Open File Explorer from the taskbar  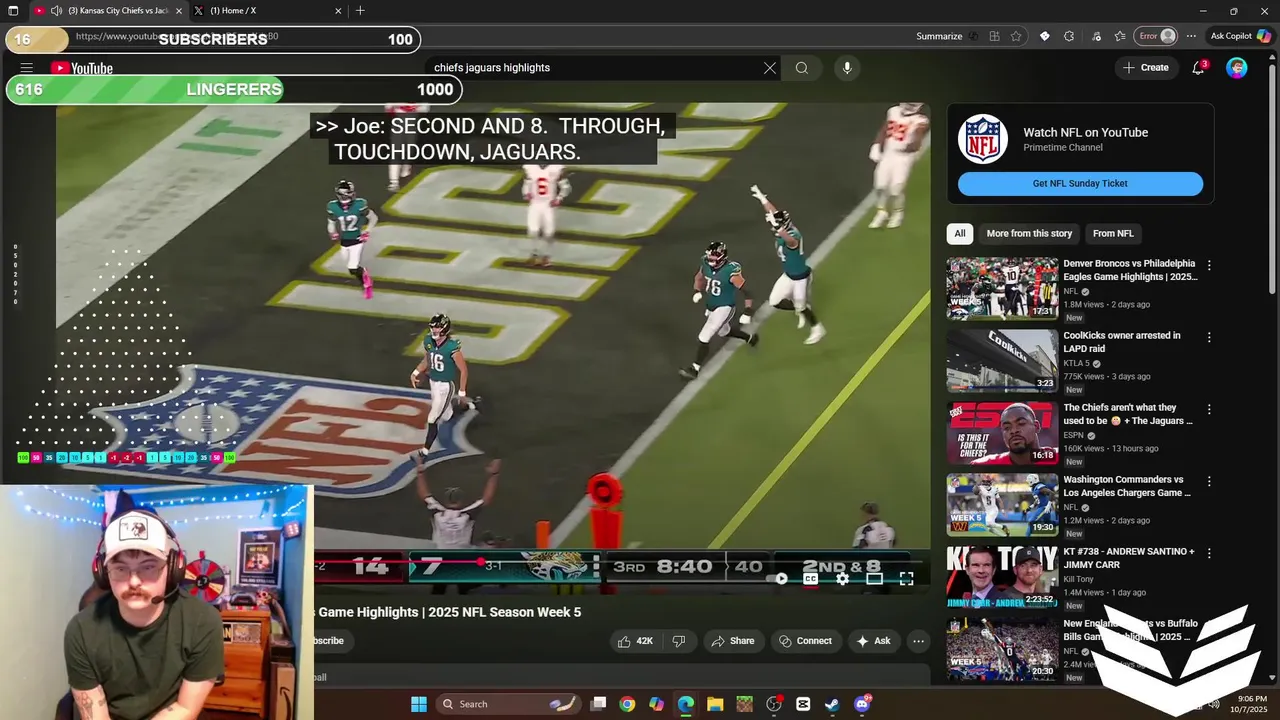point(715,704)
